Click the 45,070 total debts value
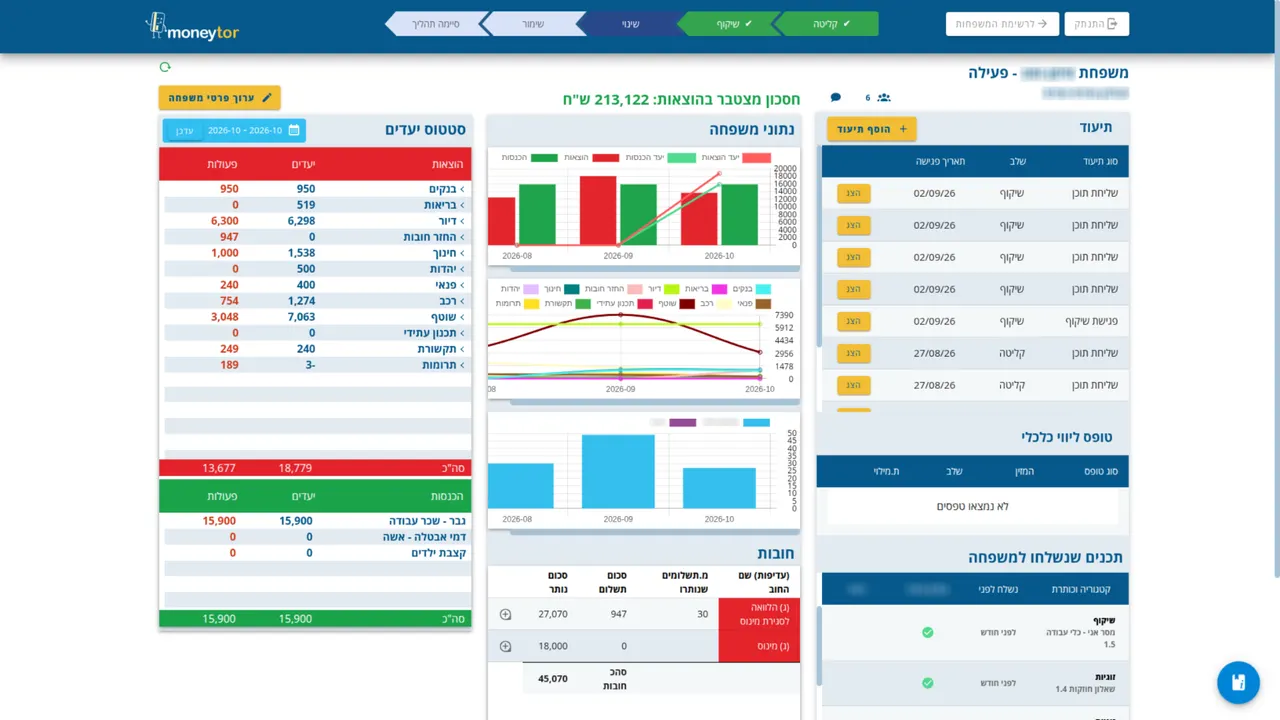This screenshot has height=720, width=1280. tap(553, 679)
